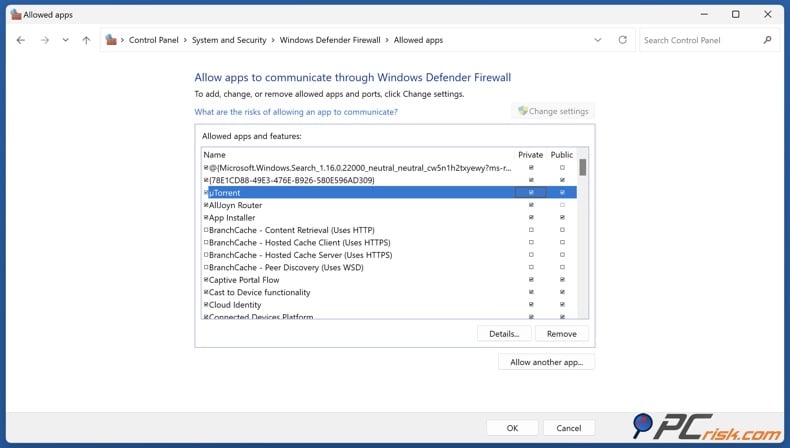790x448 pixels.
Task: Refresh the Allowed apps page
Action: pyautogui.click(x=623, y=40)
